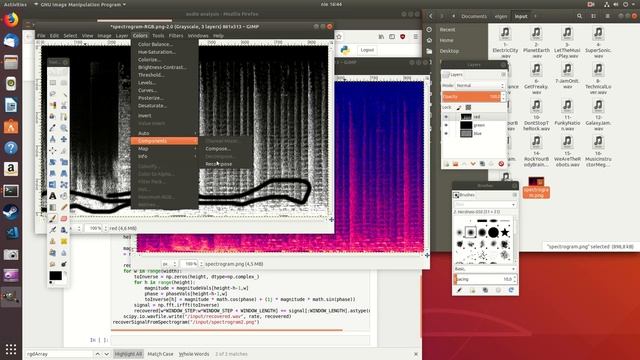This screenshot has width=640, height=360.
Task: Select the Zoom magnifier tool
Action: (x=64, y=128)
